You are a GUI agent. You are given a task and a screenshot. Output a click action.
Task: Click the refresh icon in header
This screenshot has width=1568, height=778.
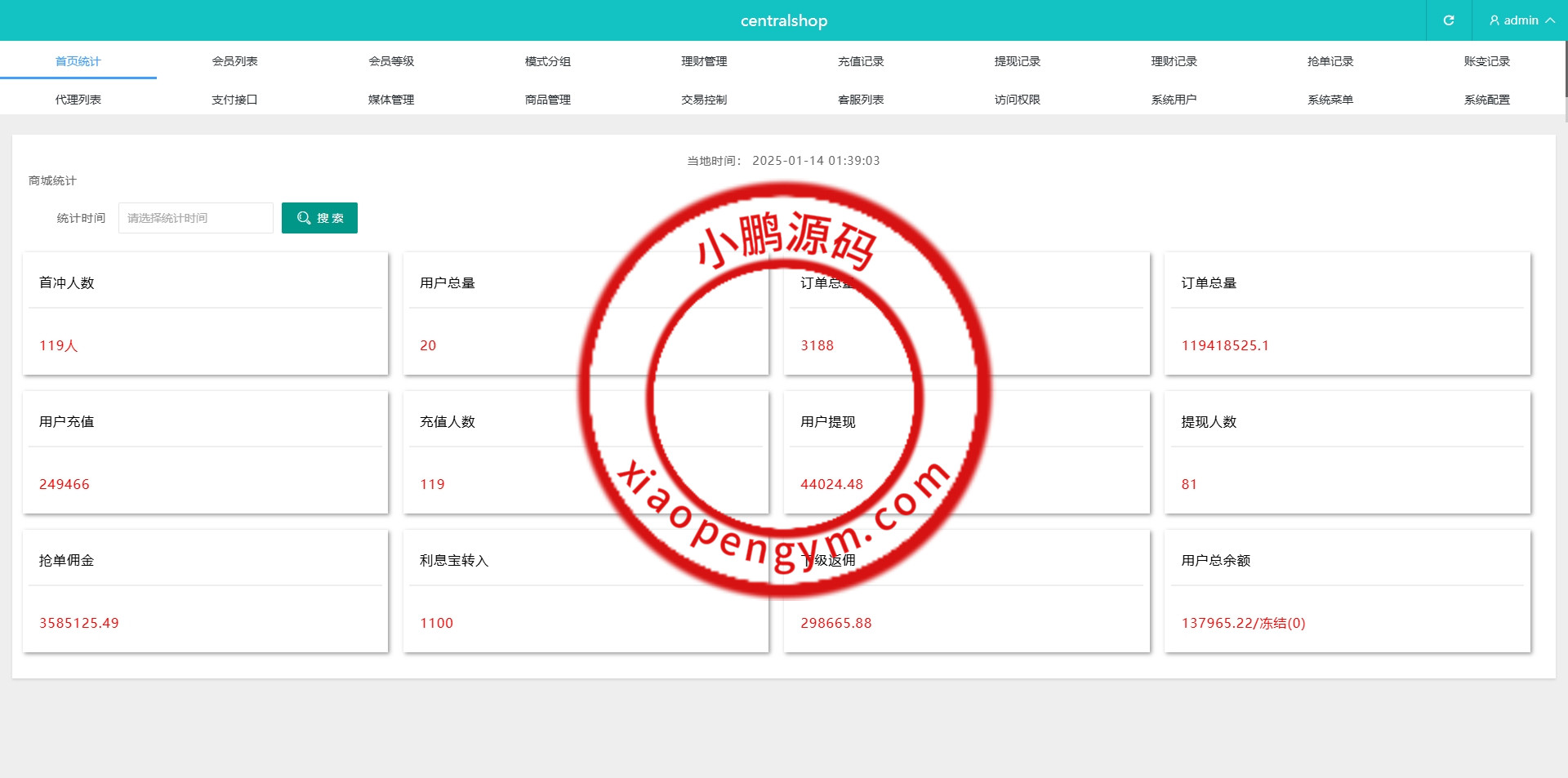point(1448,20)
